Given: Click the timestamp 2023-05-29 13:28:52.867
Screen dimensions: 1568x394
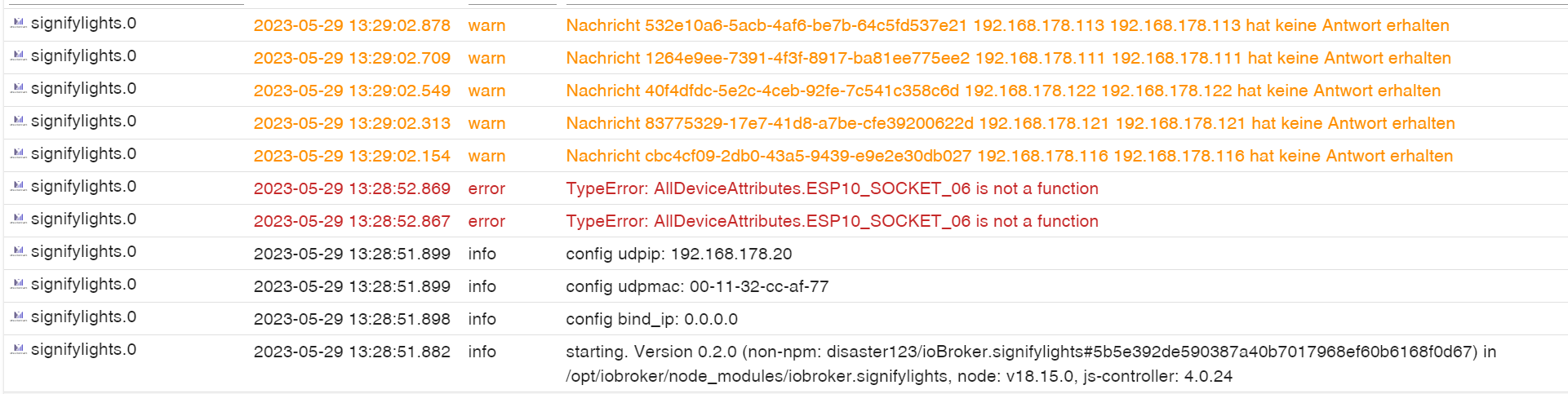Looking at the screenshot, I should coord(352,221).
